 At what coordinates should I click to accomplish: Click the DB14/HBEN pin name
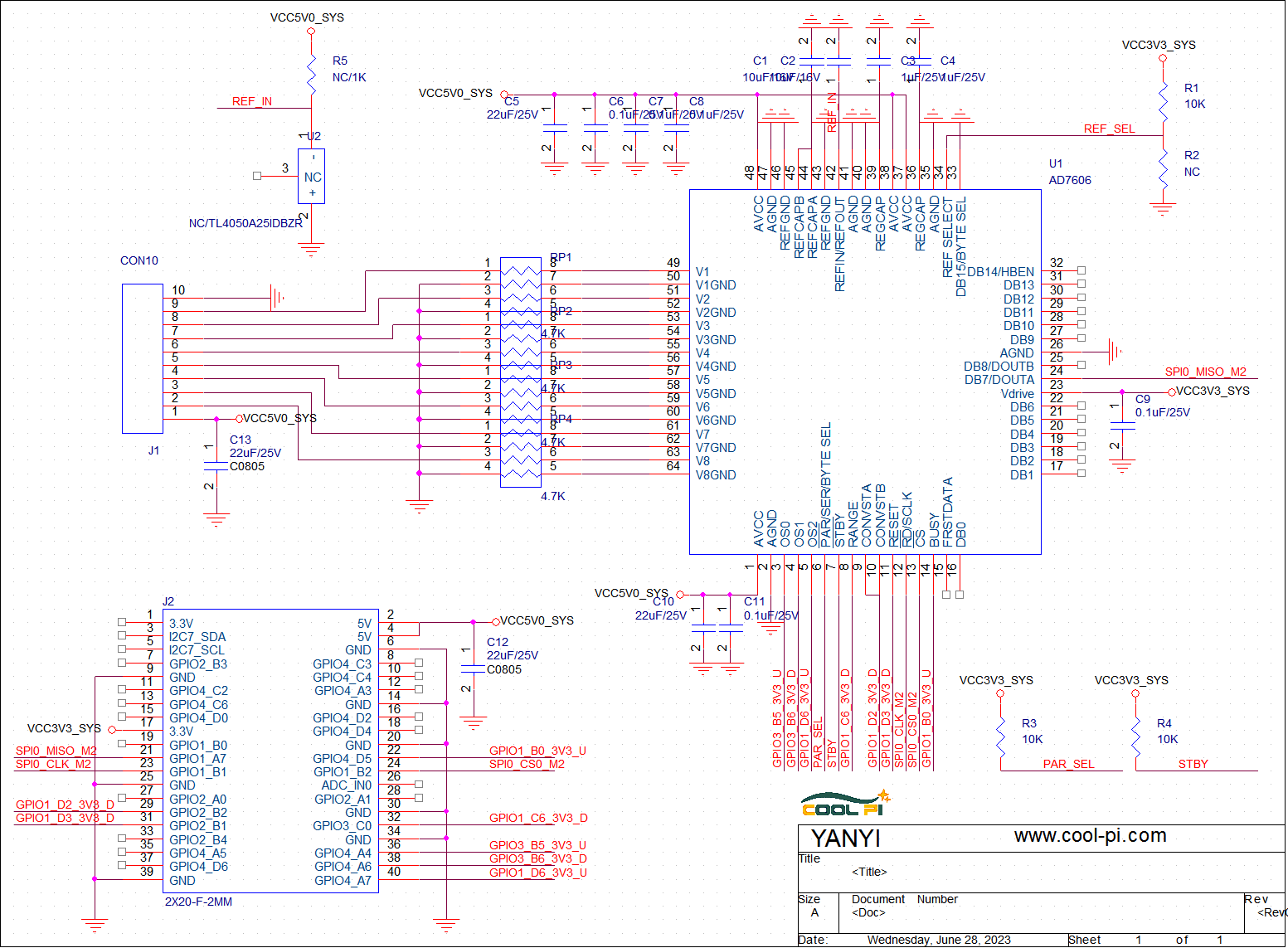pyautogui.click(x=1001, y=272)
